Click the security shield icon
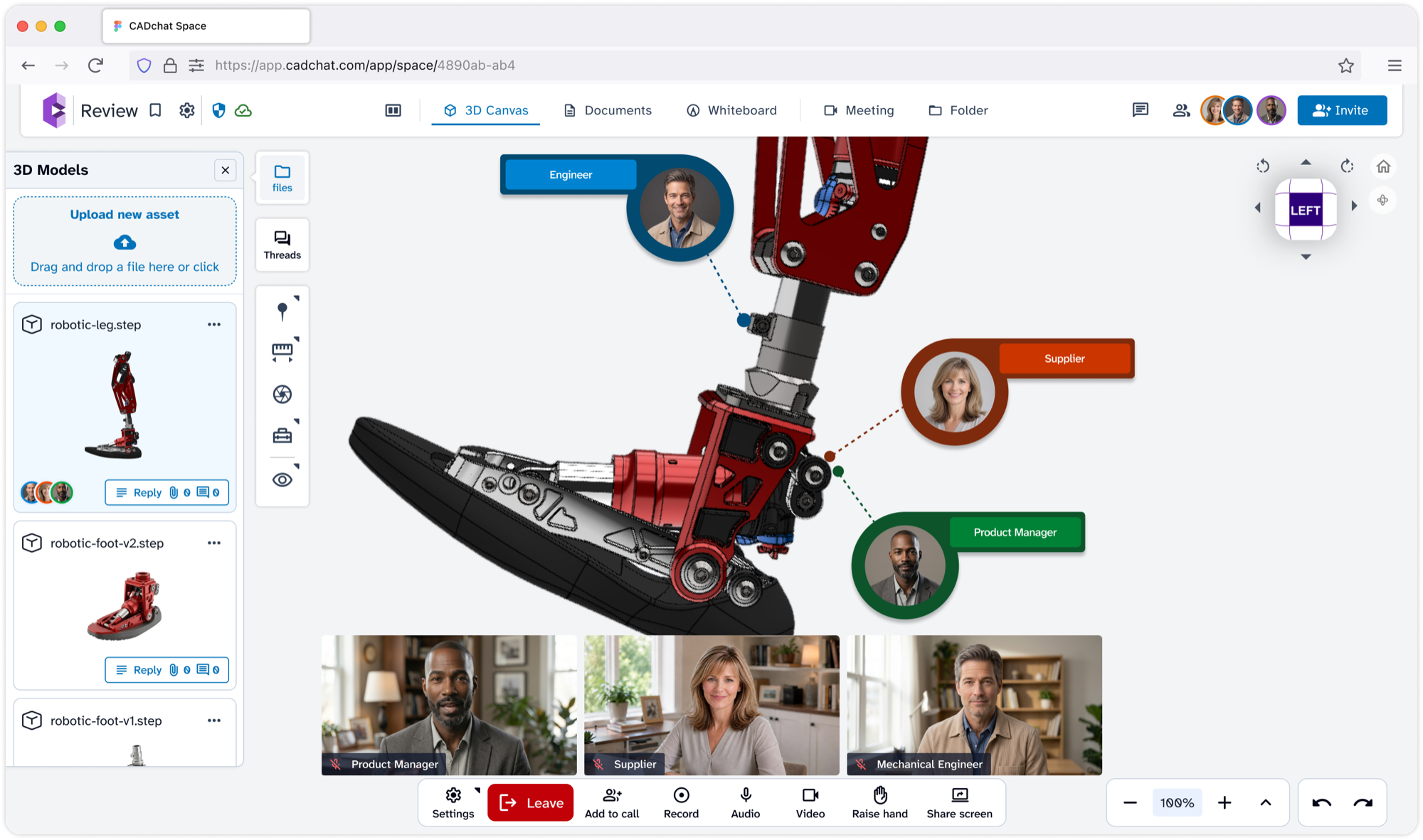 pyautogui.click(x=218, y=110)
